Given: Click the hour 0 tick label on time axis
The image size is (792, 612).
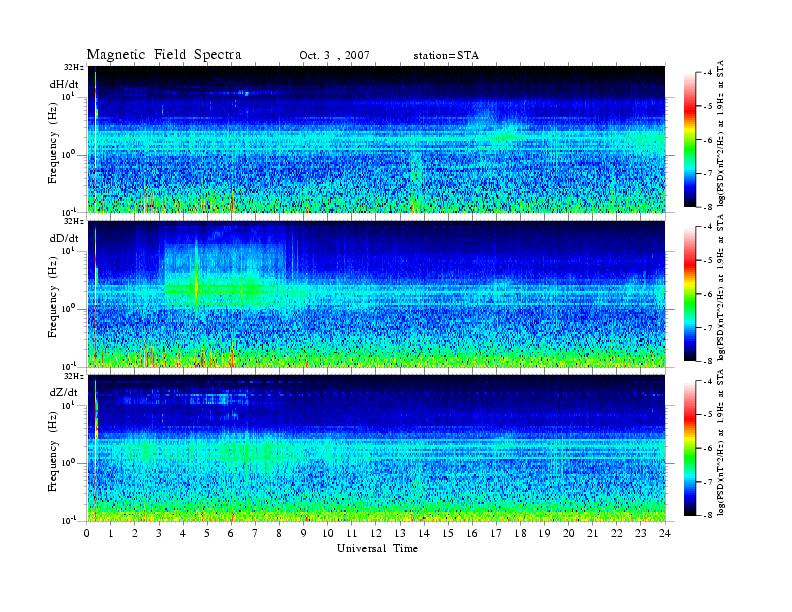Looking at the screenshot, I should coord(87,533).
